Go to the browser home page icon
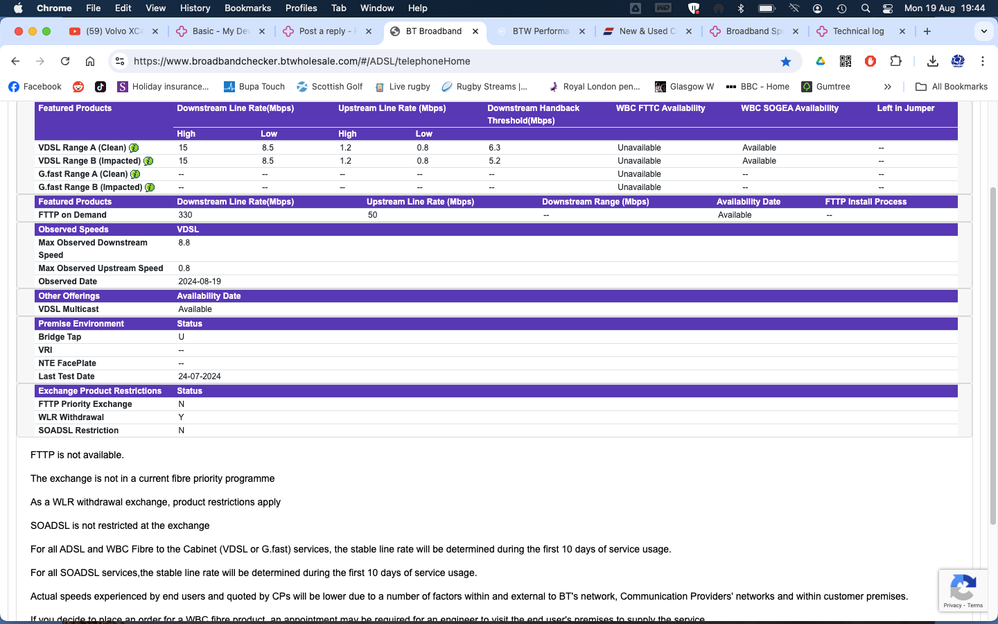 point(90,61)
